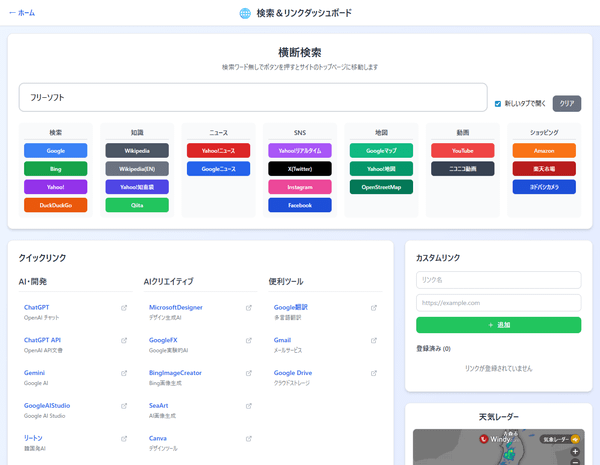Click external link icon beside Gemini

click(124, 373)
